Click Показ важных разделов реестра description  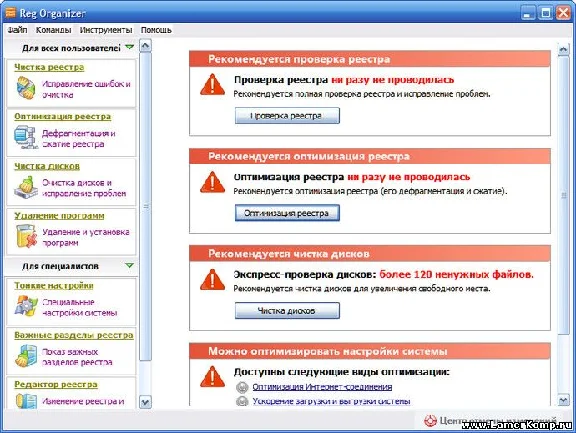[77, 357]
